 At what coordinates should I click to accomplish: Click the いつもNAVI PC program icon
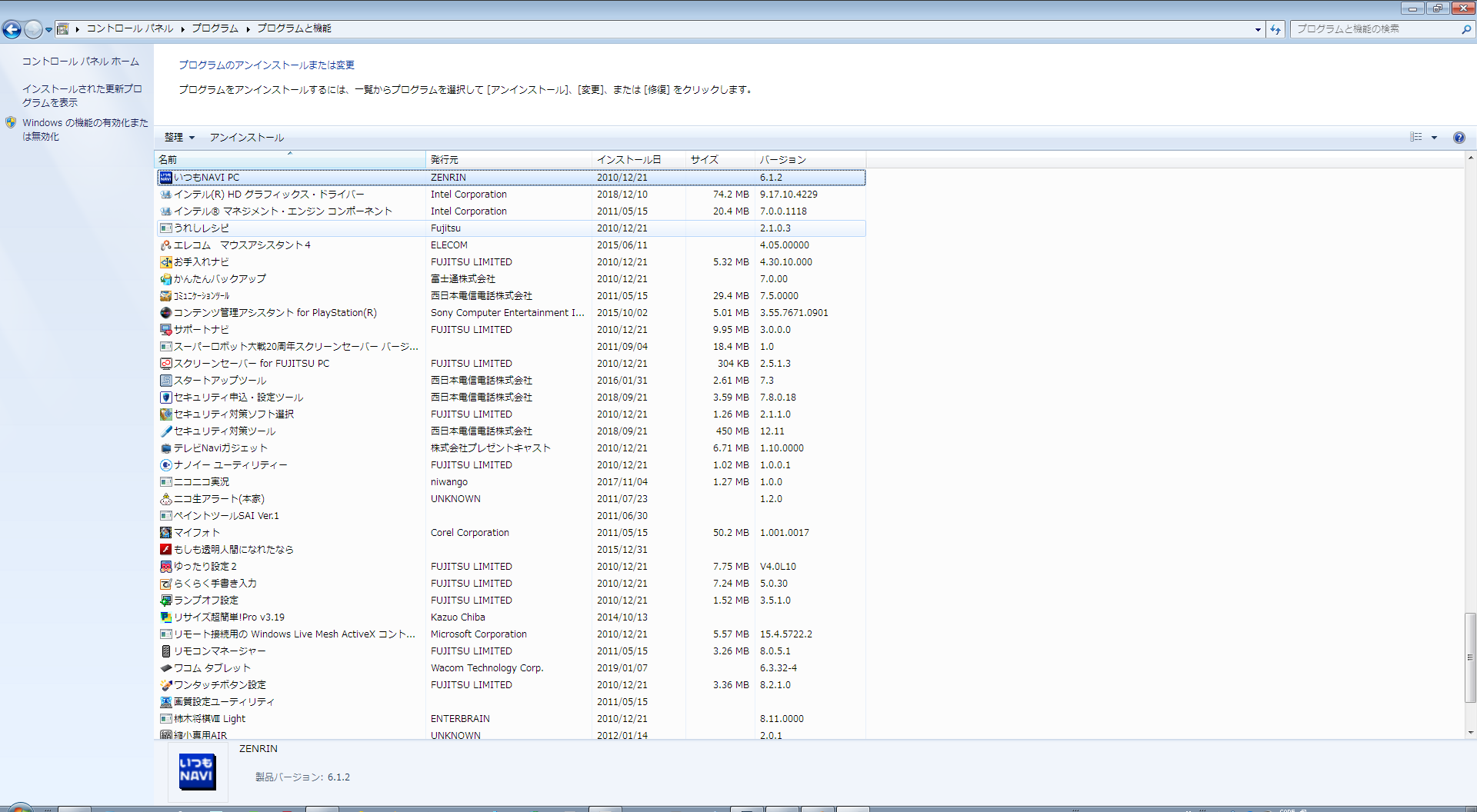tap(165, 178)
